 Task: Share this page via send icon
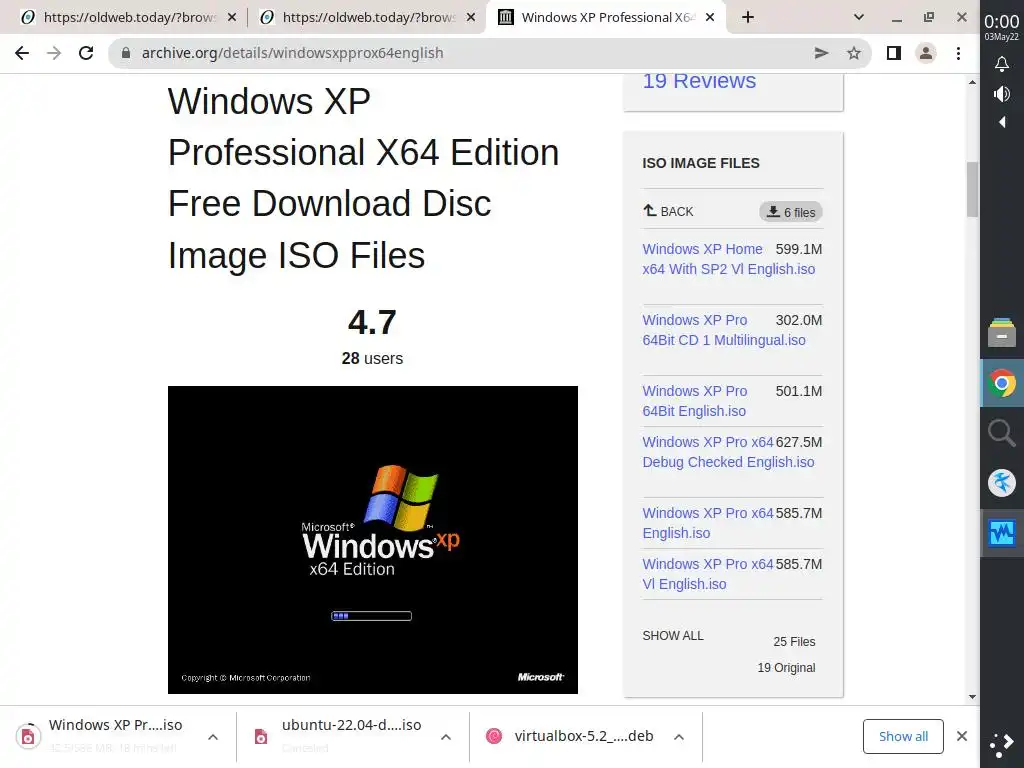pyautogui.click(x=822, y=53)
